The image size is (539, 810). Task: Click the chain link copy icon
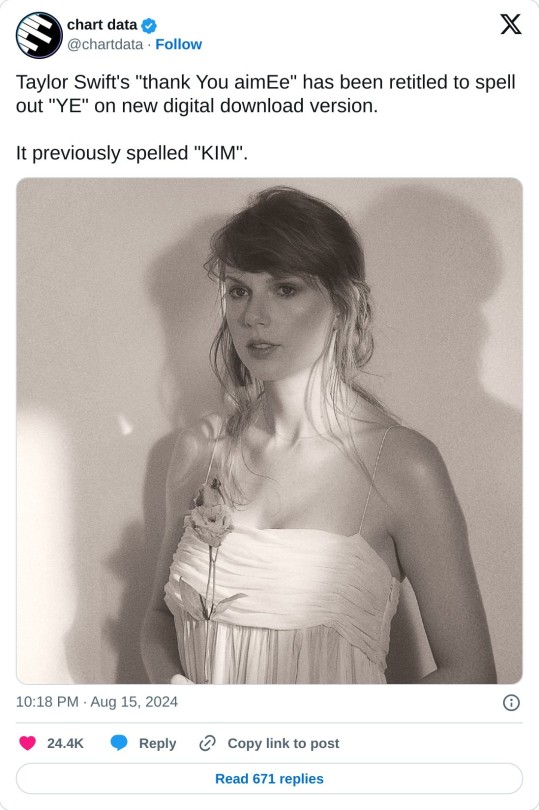point(207,743)
